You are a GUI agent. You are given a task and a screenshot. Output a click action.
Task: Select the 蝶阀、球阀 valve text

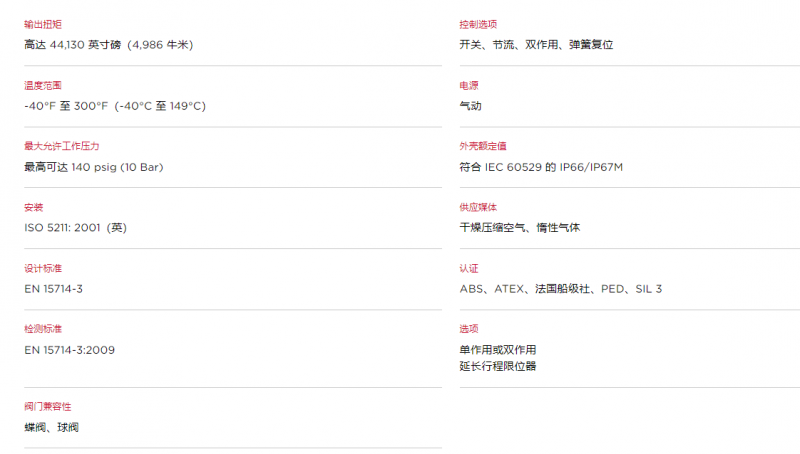coord(52,427)
